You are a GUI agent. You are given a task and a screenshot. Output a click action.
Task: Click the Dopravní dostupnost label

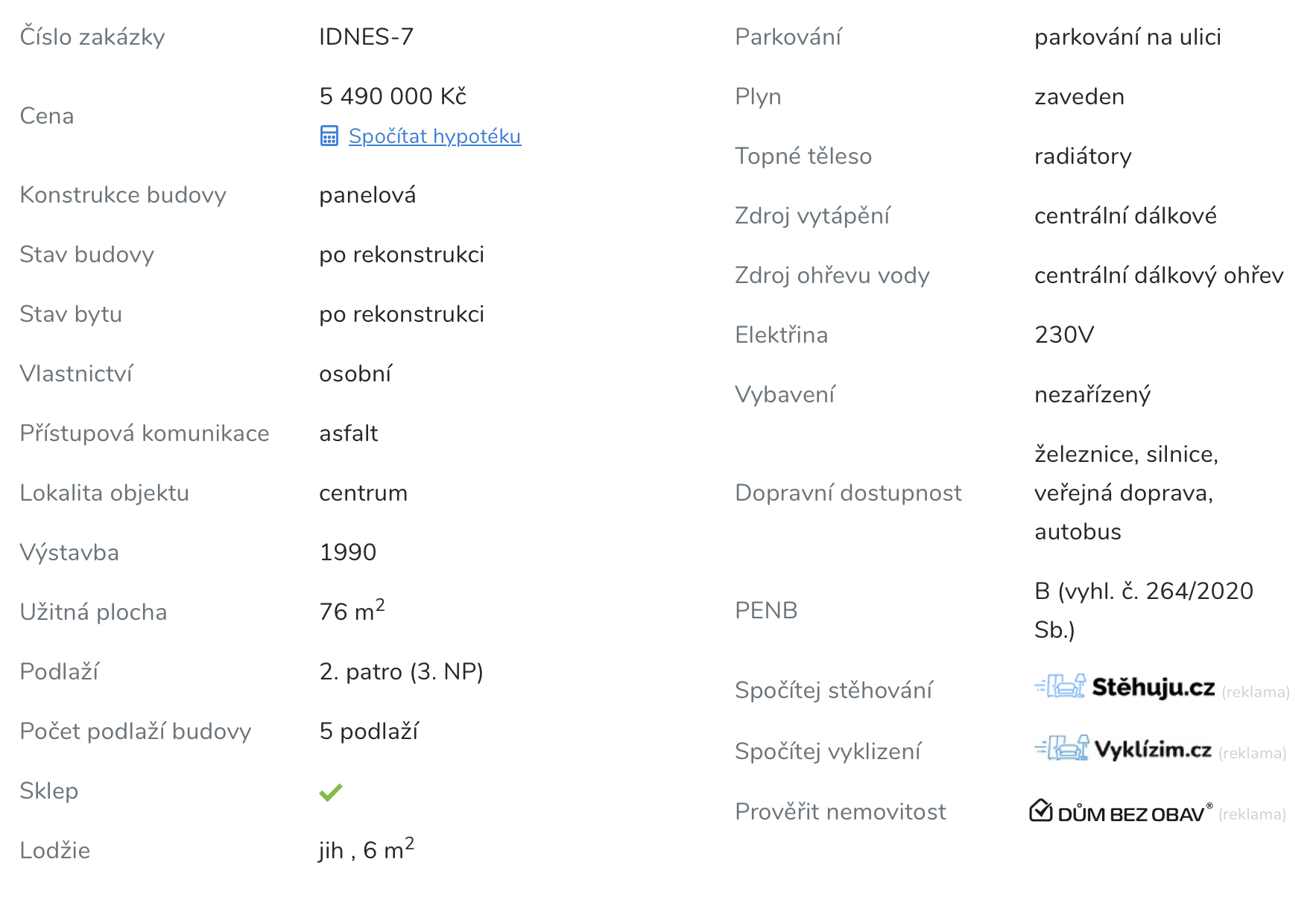(848, 492)
